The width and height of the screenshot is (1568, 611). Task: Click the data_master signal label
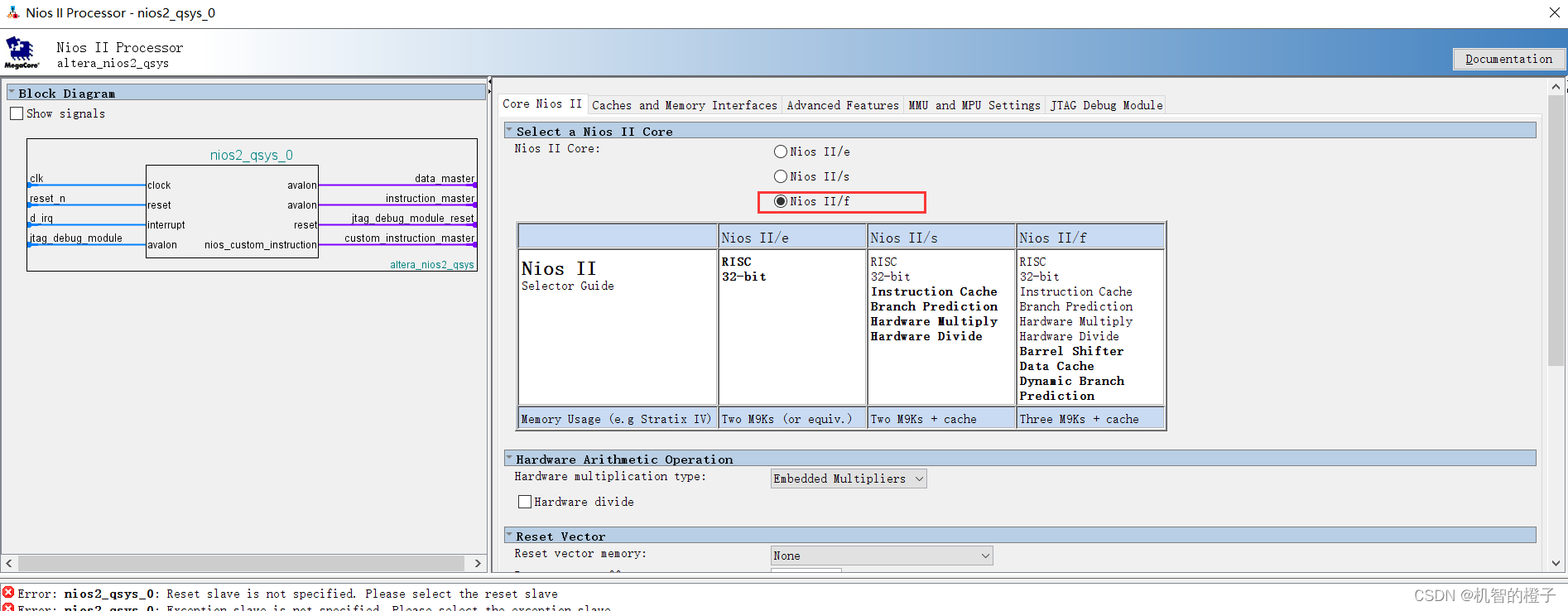click(x=445, y=179)
